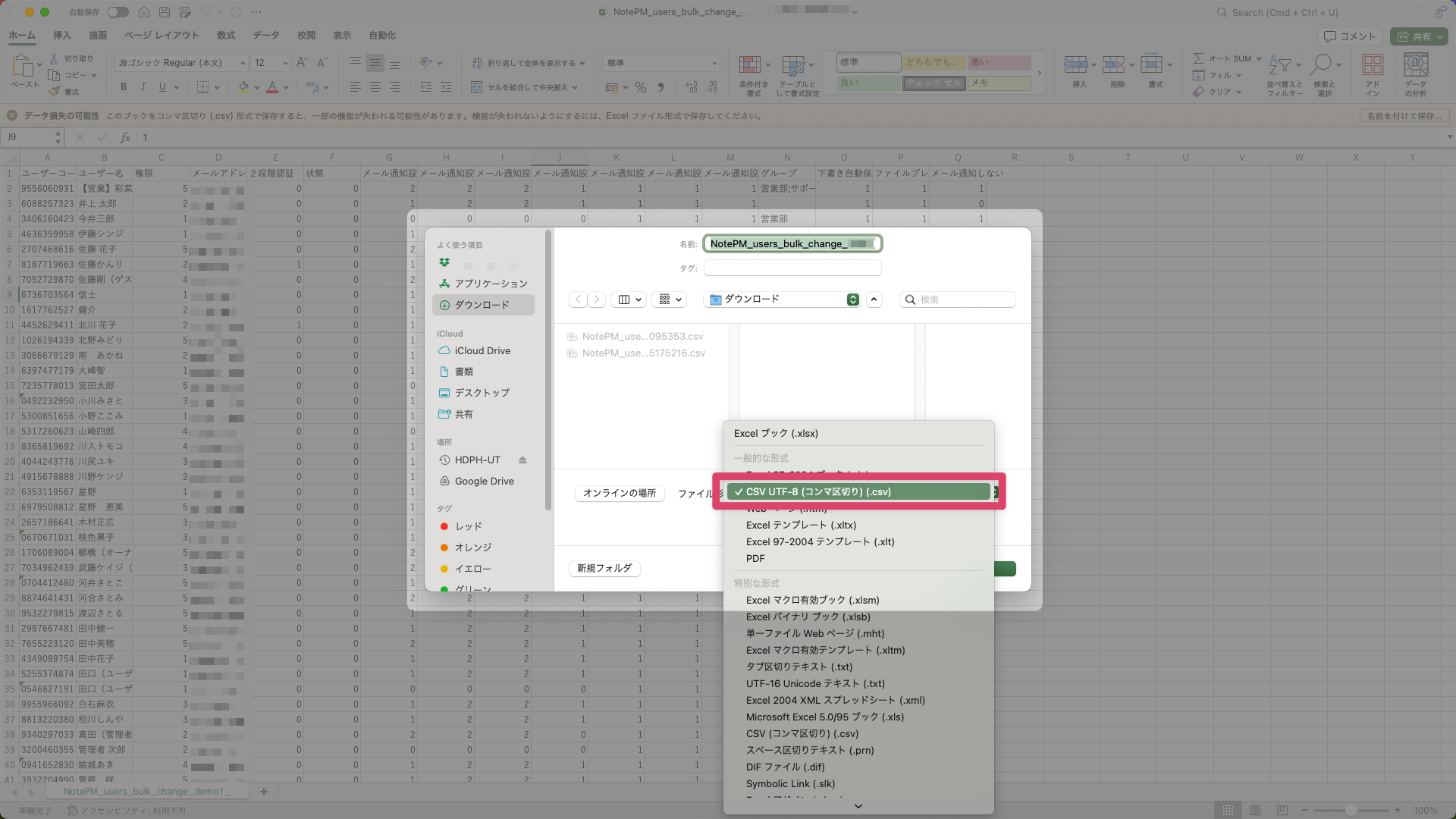This screenshot has width=1456, height=819.
Task: Click the delete cells (削除) icon
Action: (1113, 65)
